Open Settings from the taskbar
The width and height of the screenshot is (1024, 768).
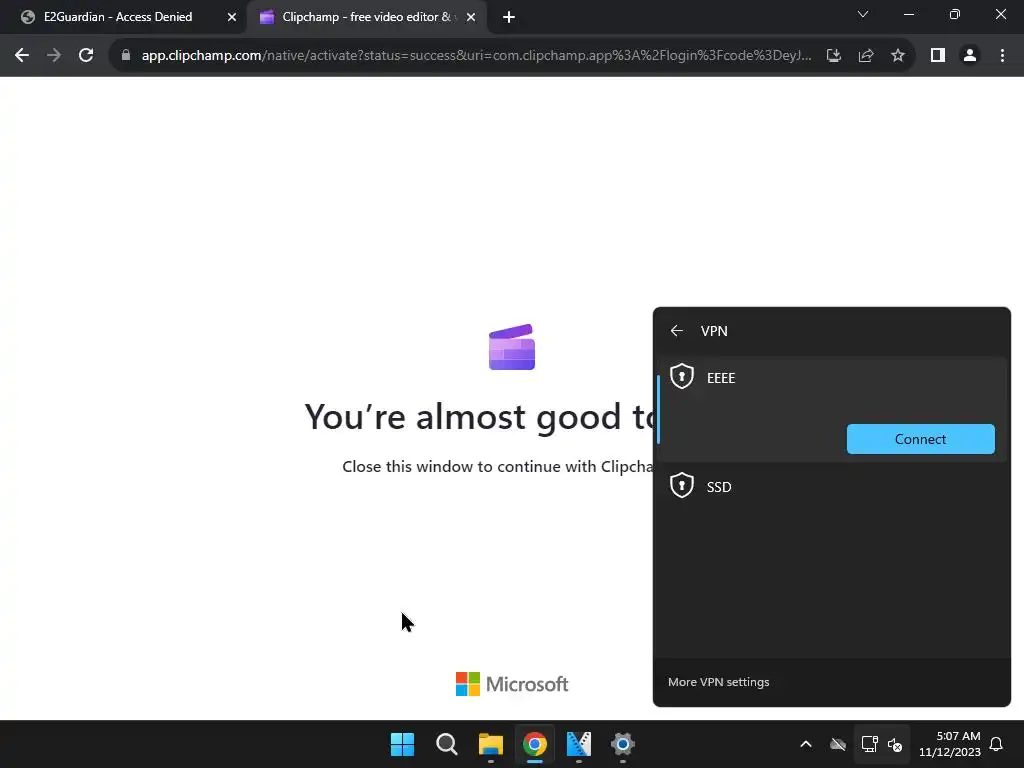point(622,744)
